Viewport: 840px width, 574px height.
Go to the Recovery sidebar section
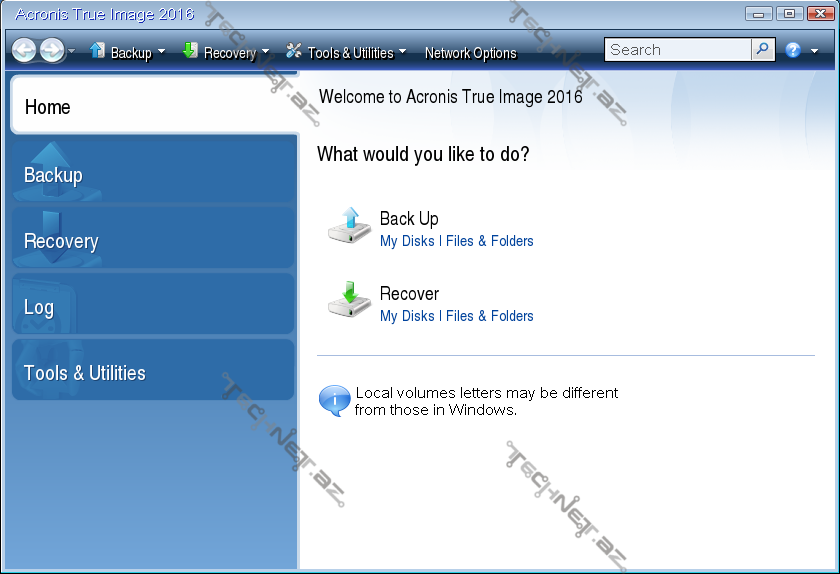[153, 241]
